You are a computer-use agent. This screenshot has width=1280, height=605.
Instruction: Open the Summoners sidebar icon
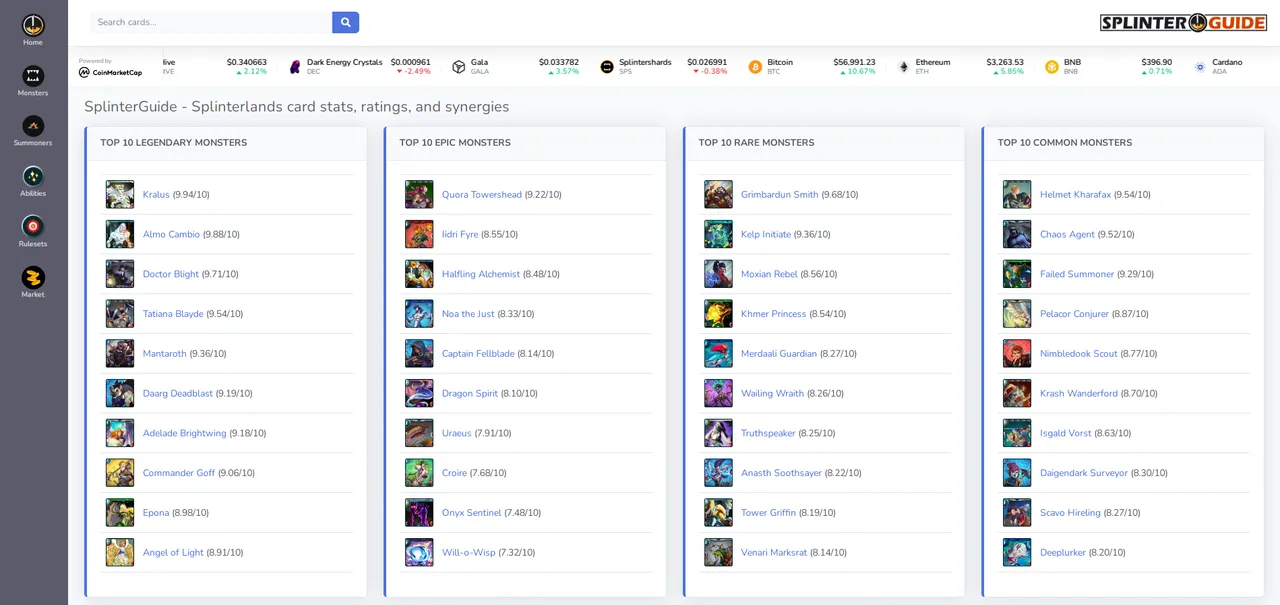click(33, 126)
